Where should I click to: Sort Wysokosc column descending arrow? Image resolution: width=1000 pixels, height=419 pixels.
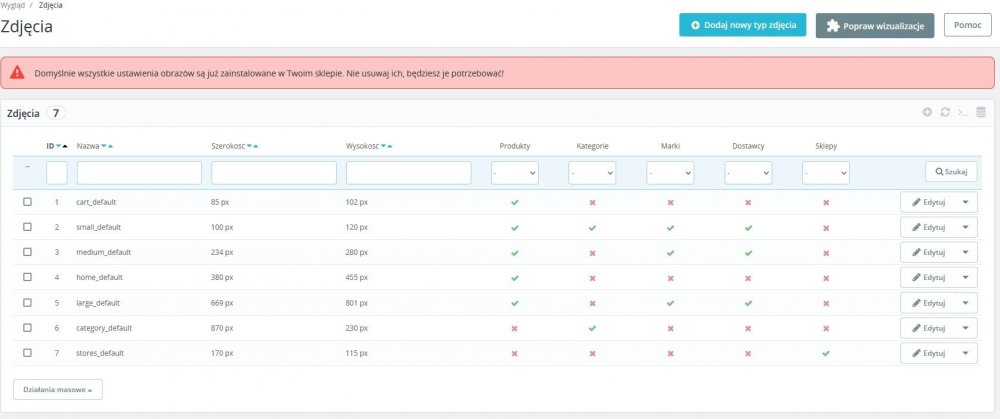[383, 146]
